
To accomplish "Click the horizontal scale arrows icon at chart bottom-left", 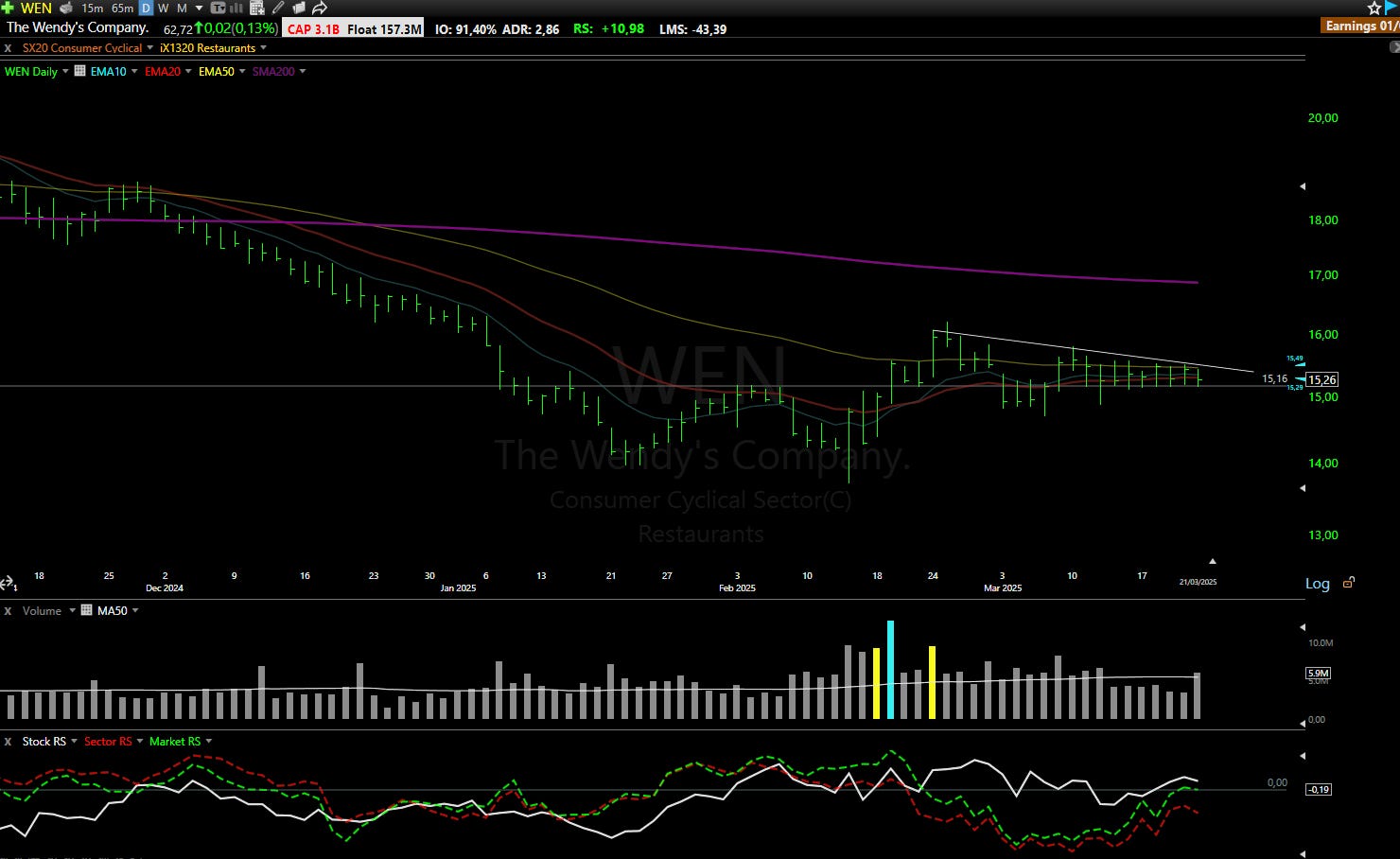I will [8, 583].
